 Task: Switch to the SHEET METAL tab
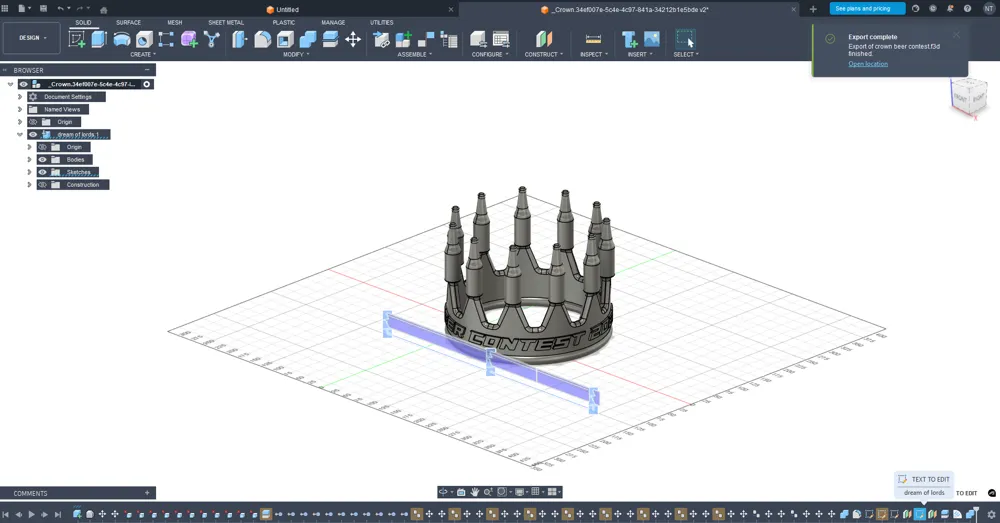click(226, 22)
